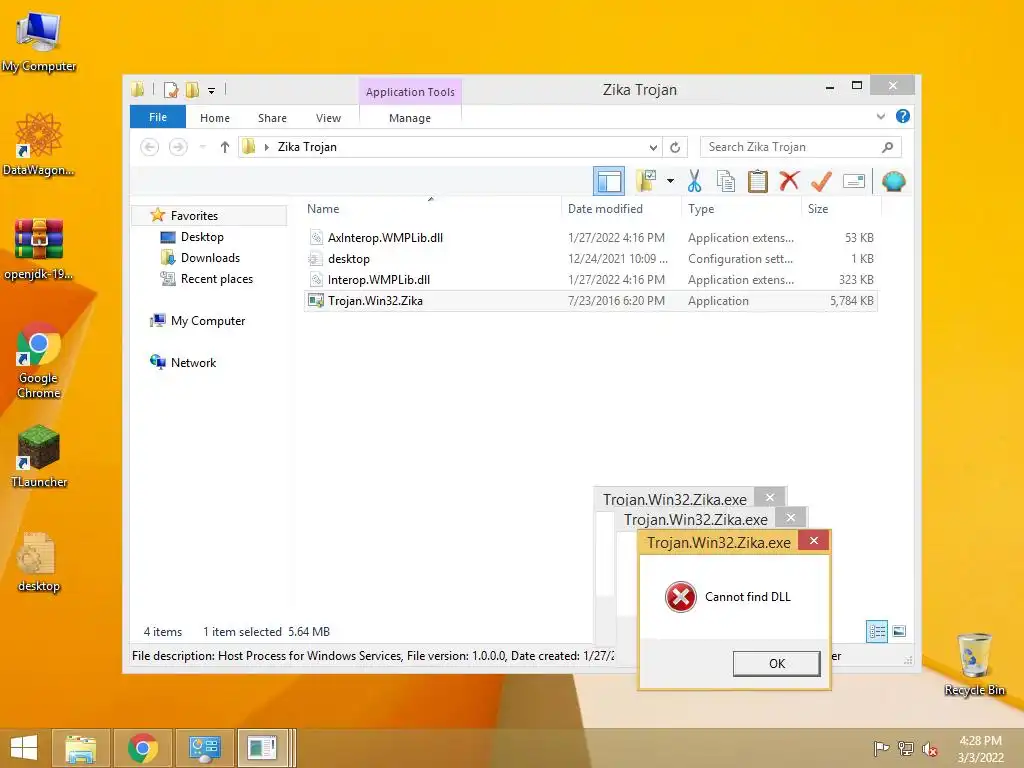Select the openjdk-19 archive icon
The image size is (1024, 768).
tap(39, 249)
